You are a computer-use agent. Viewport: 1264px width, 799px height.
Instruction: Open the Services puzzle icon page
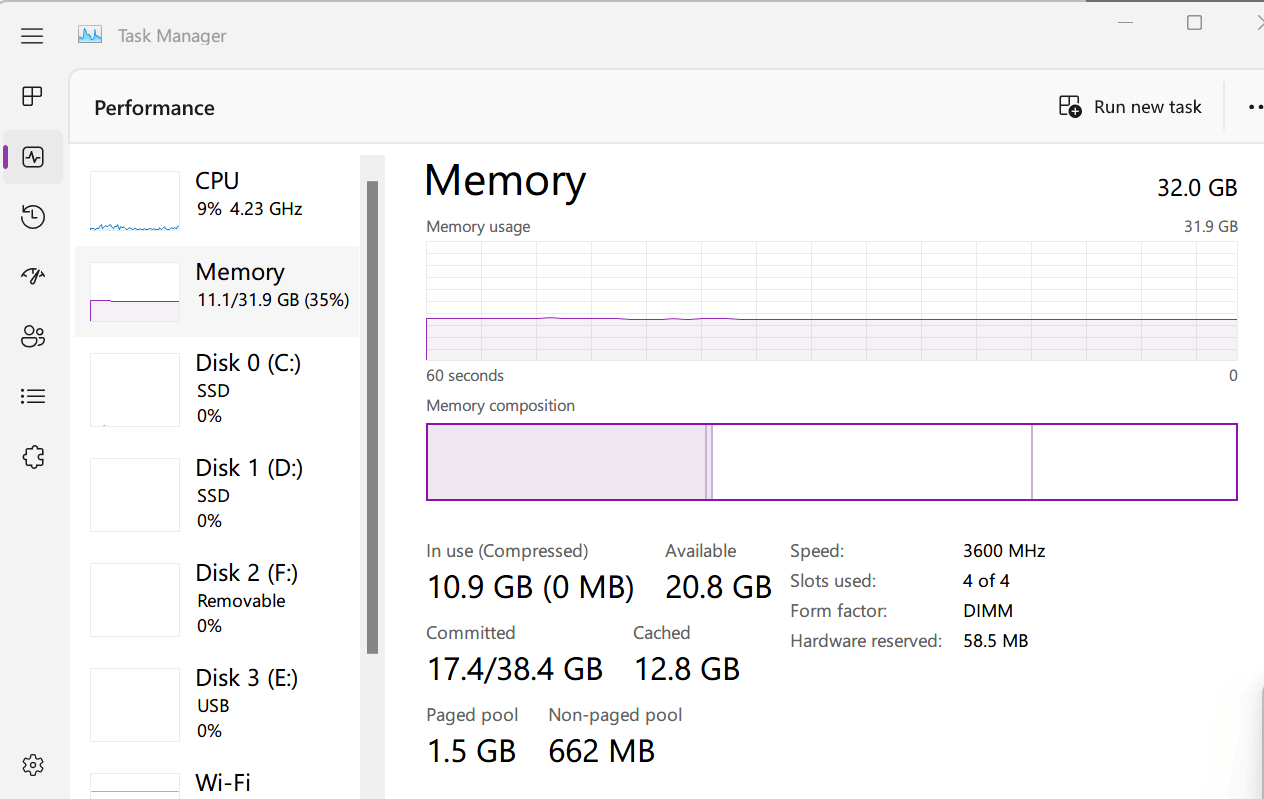tap(33, 457)
